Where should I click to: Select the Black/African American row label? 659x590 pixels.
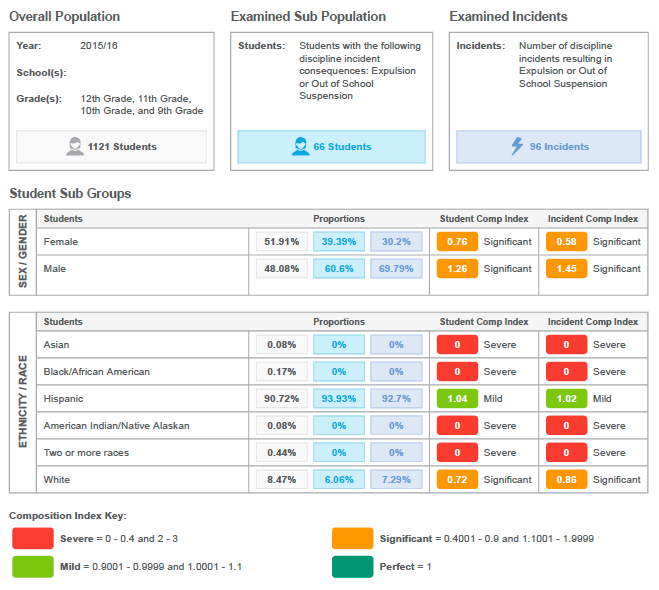coord(96,371)
